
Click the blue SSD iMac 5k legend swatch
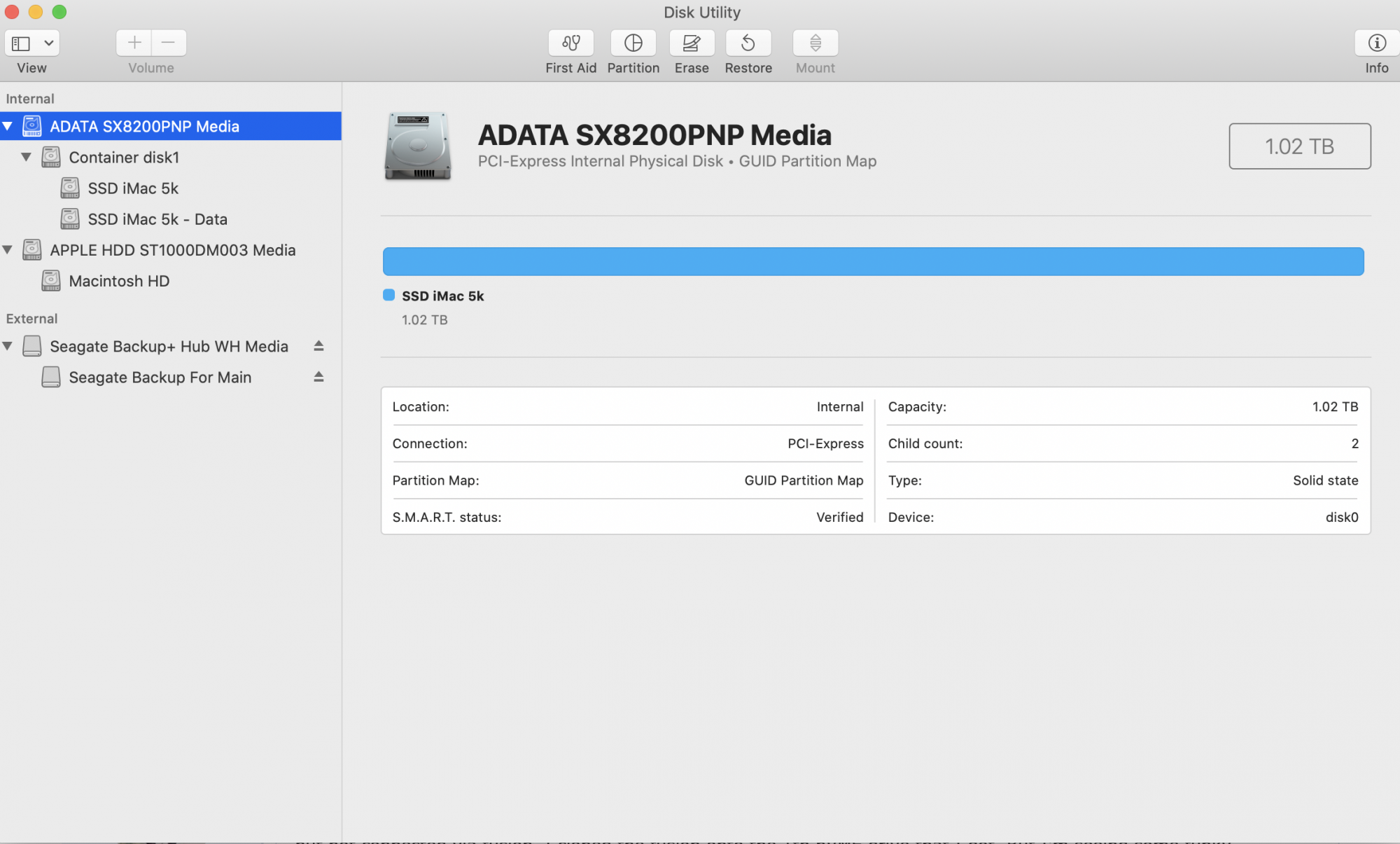(388, 295)
